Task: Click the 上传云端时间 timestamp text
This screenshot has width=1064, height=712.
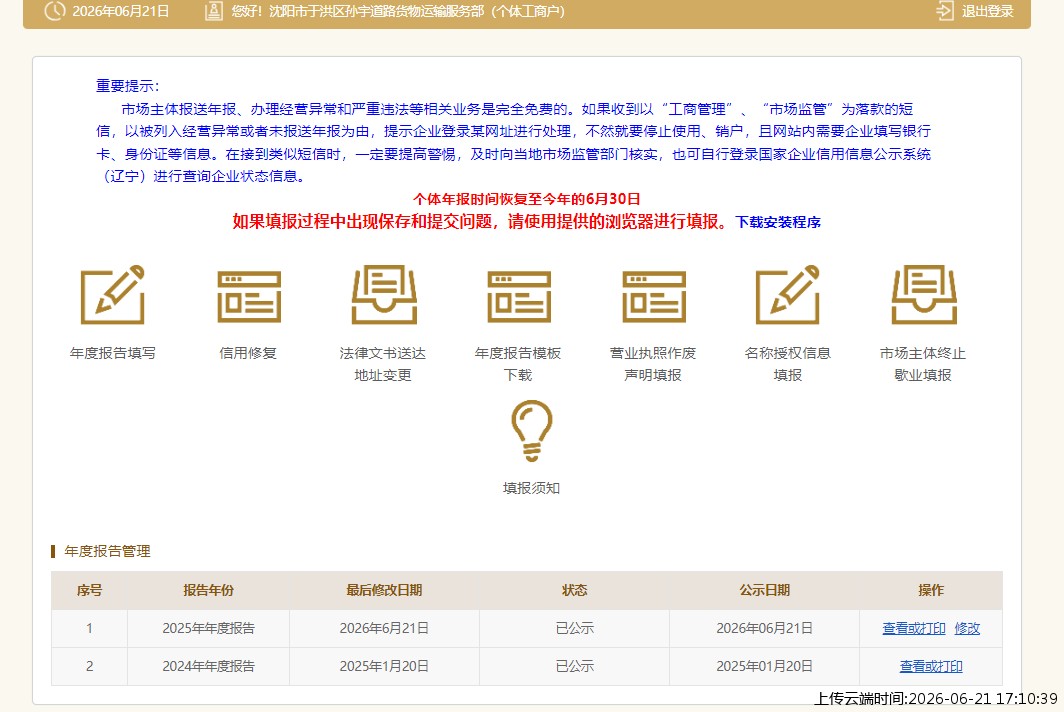Action: pos(936,698)
